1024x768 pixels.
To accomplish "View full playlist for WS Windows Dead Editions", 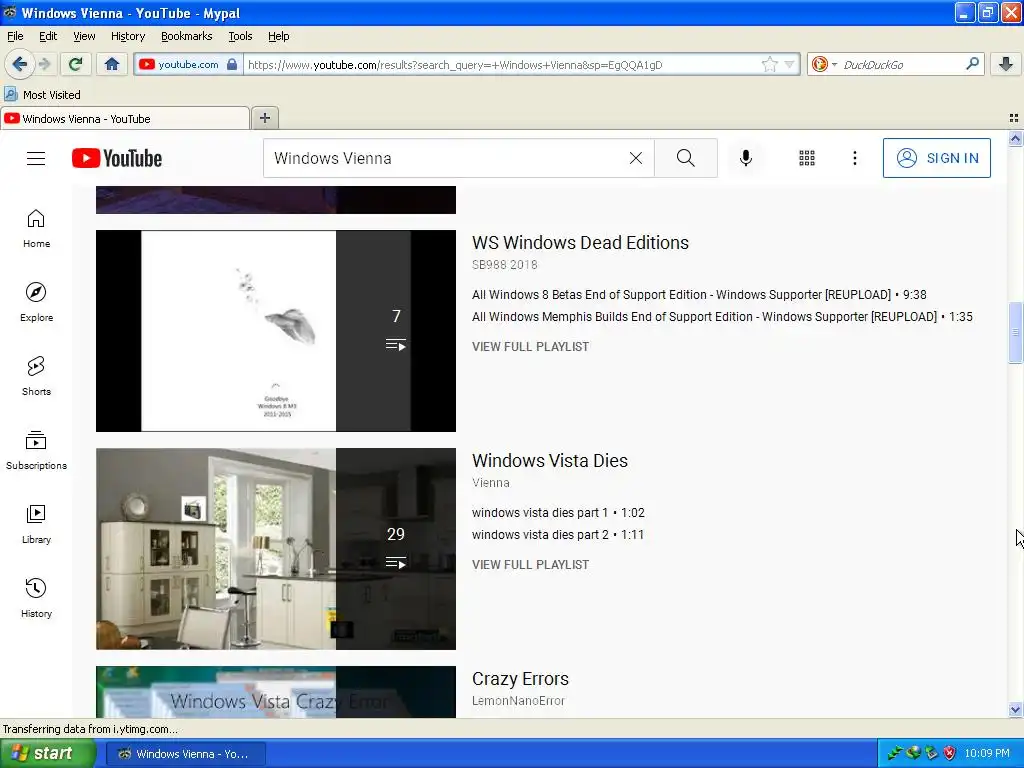I will [530, 347].
